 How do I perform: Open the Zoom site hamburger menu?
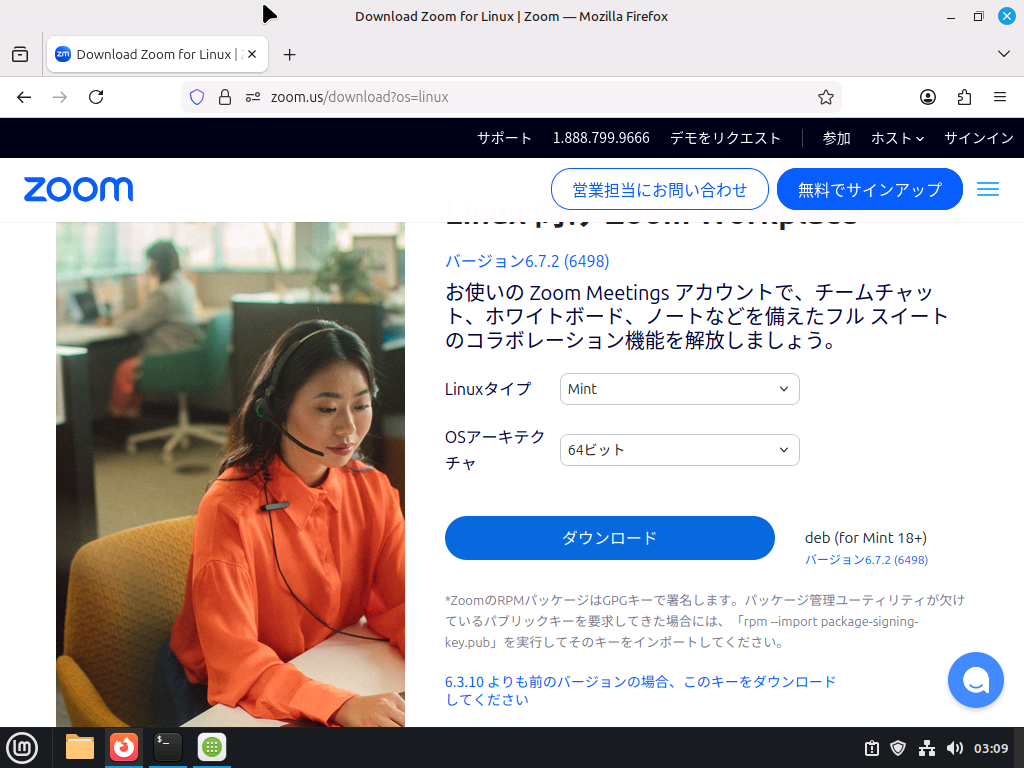coord(988,189)
